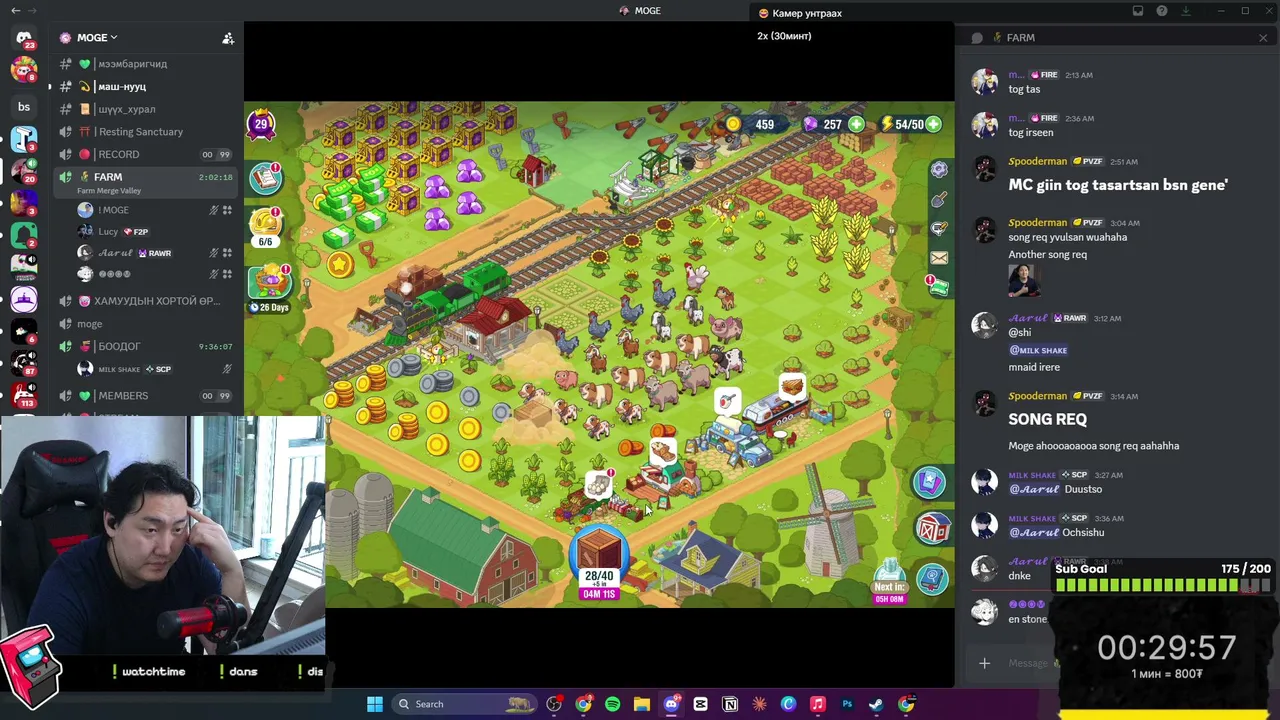Click 'Next in' timer at game bottom
Image resolution: width=1280 pixels, height=720 pixels.
pos(889,593)
